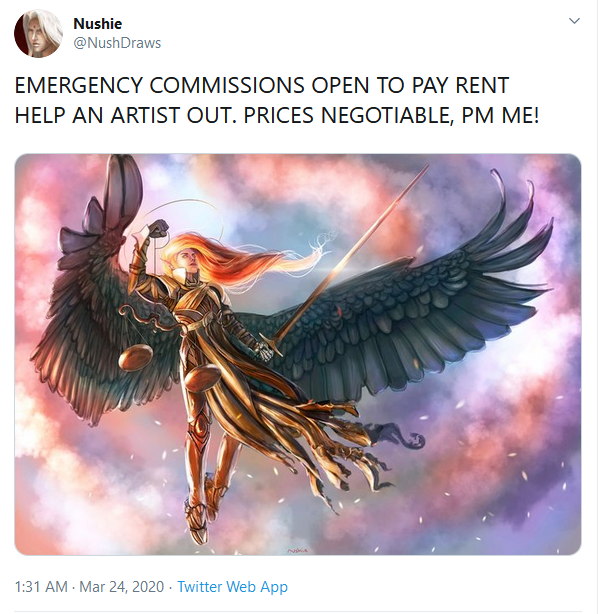This screenshot has height=614, width=599.
Task: Expand the tweet options chevron
Action: [574, 21]
